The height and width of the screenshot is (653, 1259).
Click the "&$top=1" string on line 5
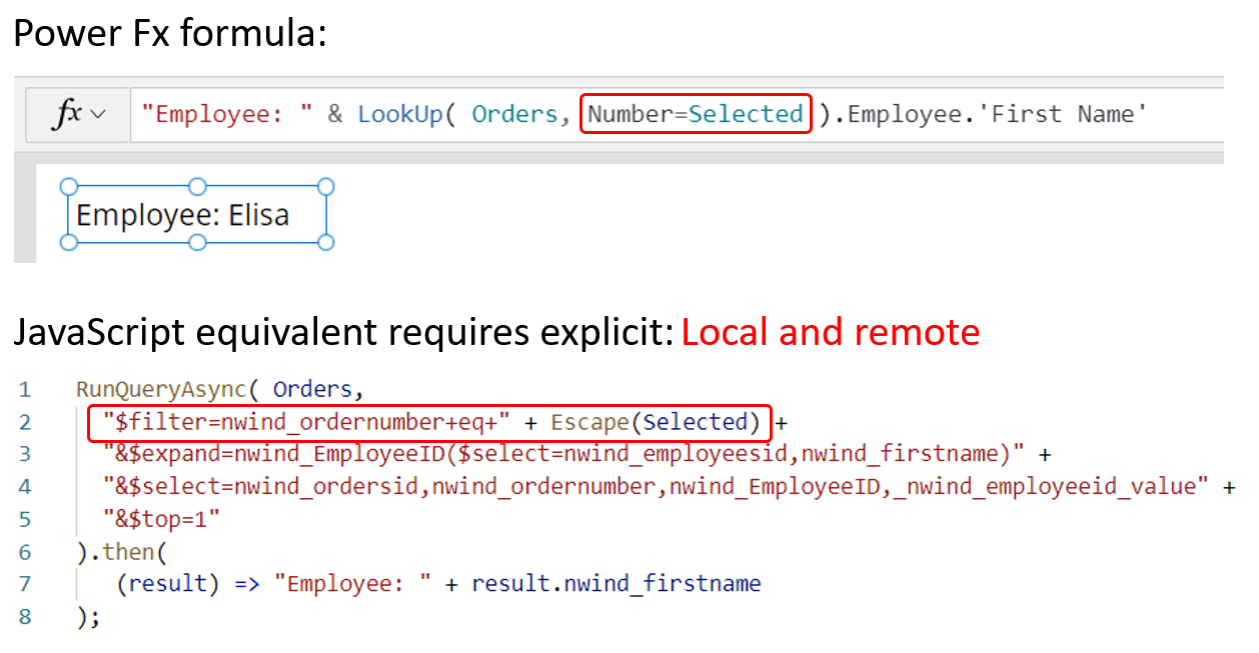click(x=161, y=519)
